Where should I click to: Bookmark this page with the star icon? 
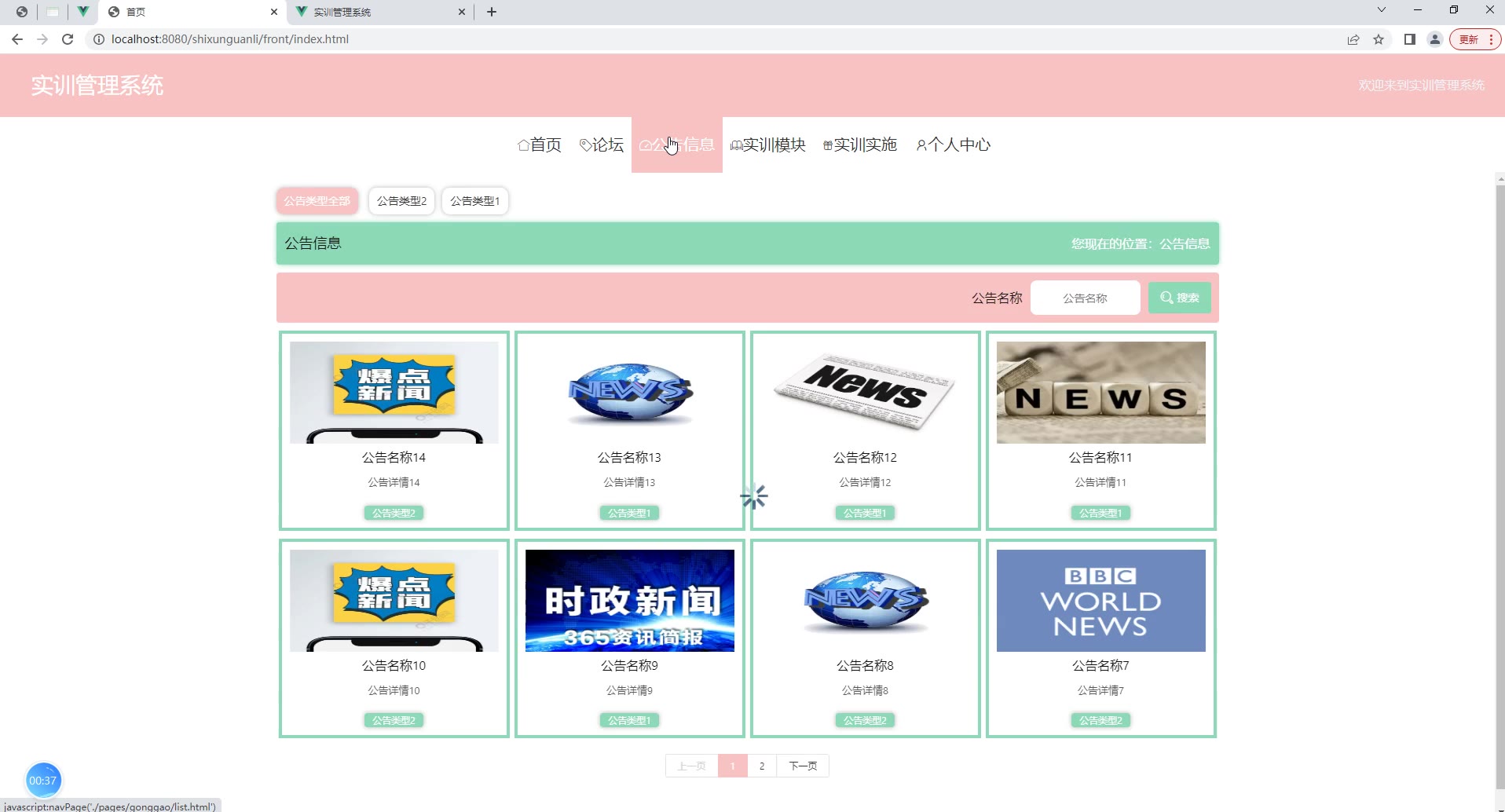tap(1379, 39)
